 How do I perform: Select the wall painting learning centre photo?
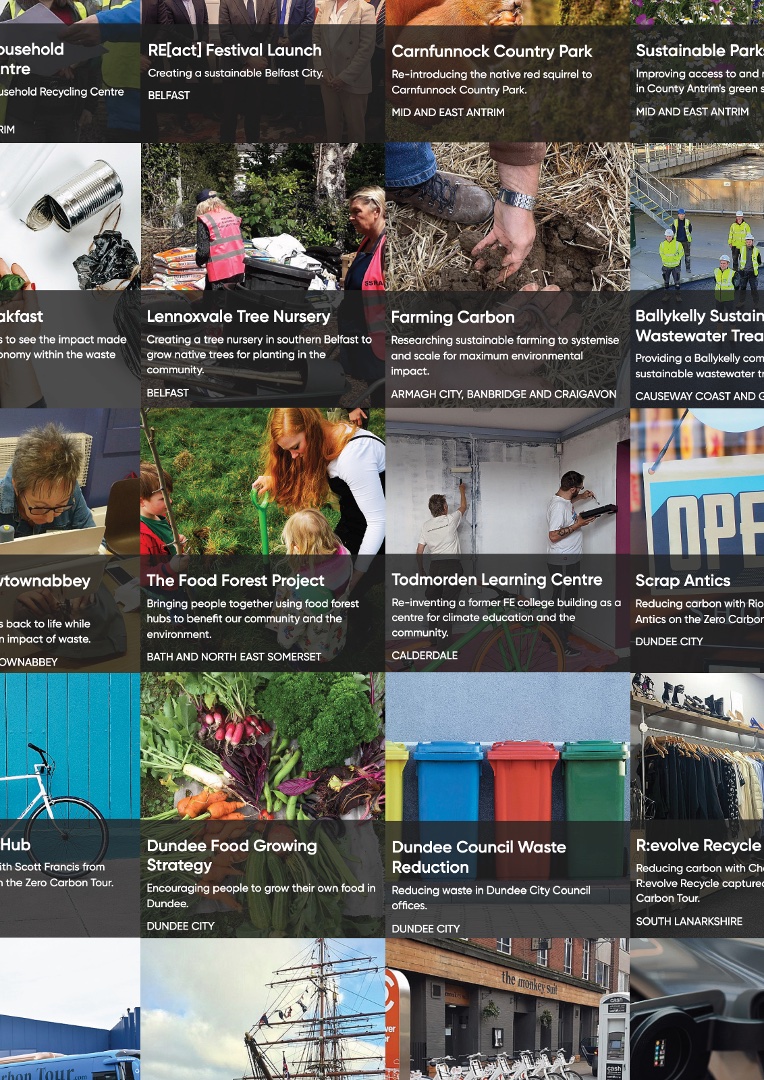(x=508, y=482)
